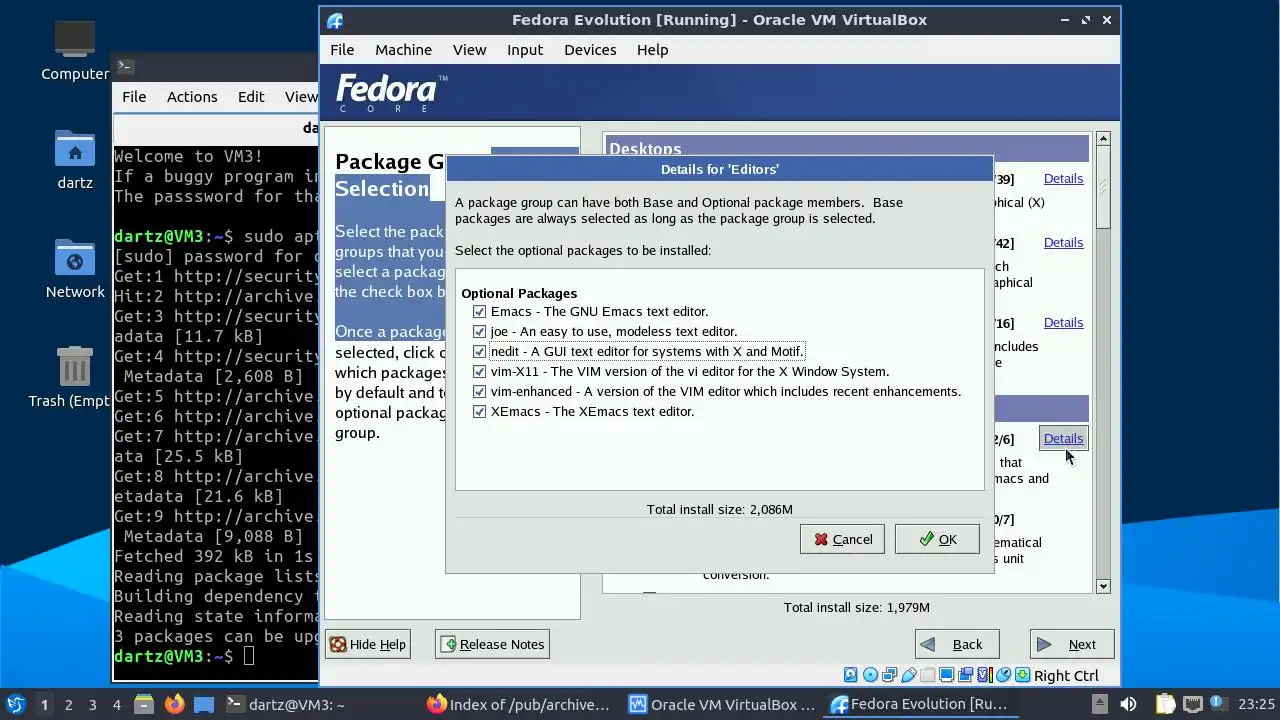Click the hard disk activity status icon

(x=850, y=675)
